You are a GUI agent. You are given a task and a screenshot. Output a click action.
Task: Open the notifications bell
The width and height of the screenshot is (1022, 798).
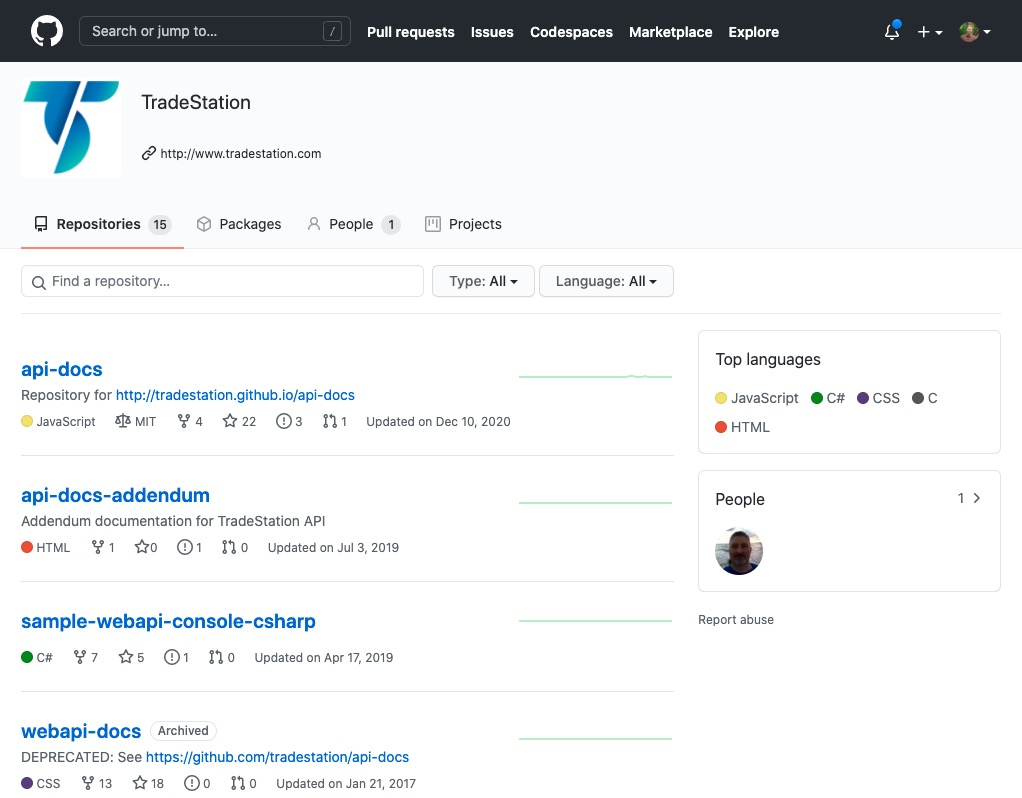click(892, 32)
